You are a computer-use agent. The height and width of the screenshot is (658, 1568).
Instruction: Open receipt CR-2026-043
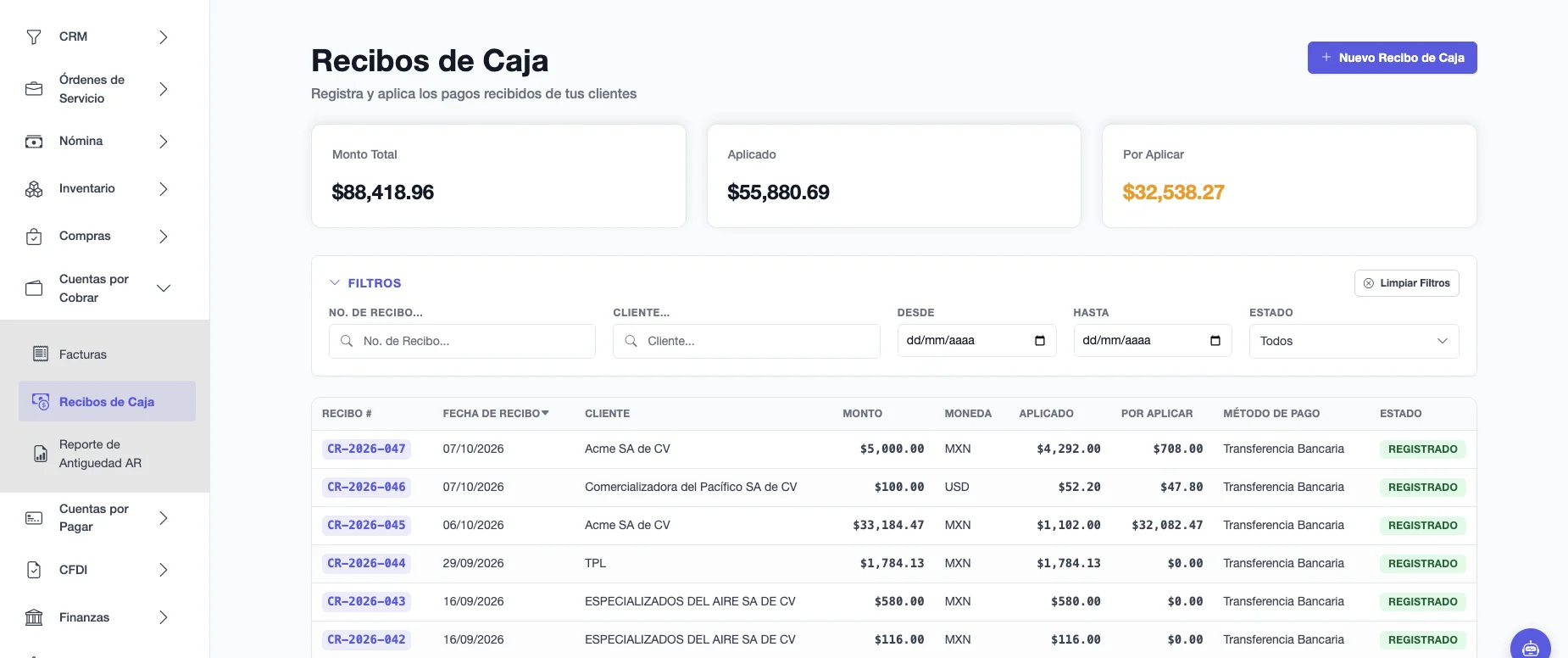pos(366,601)
